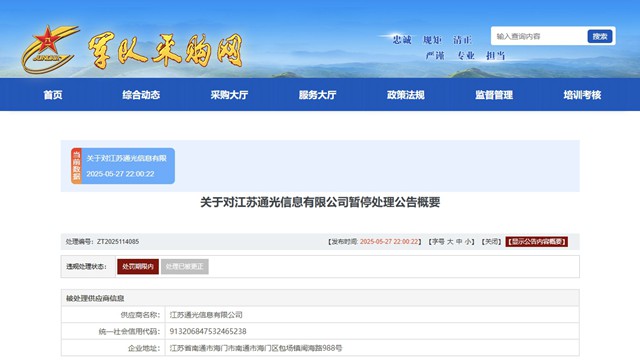Select the 处罚期限内 status button
The width and height of the screenshot is (640, 360).
click(138, 267)
